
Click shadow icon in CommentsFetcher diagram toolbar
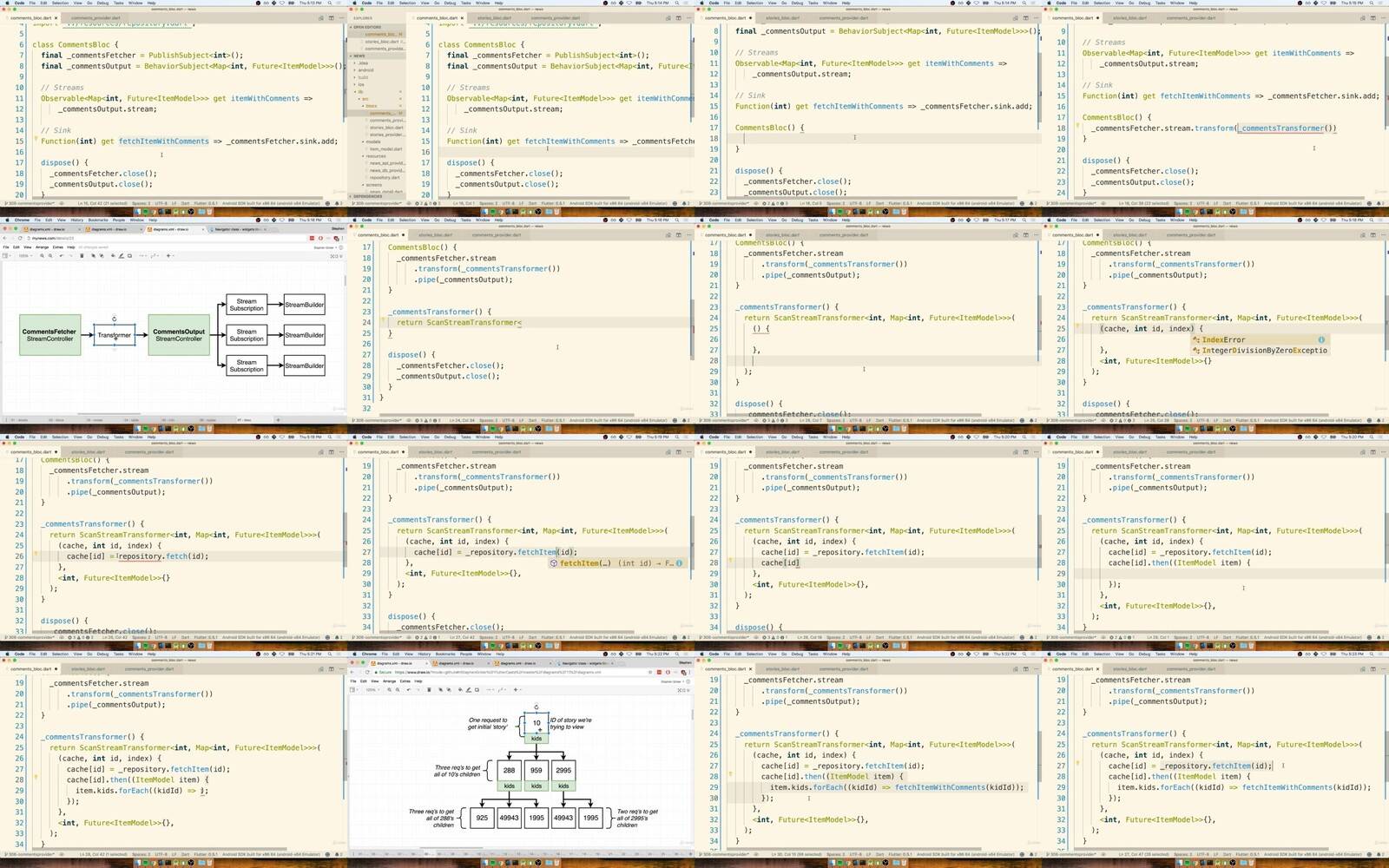point(129,255)
